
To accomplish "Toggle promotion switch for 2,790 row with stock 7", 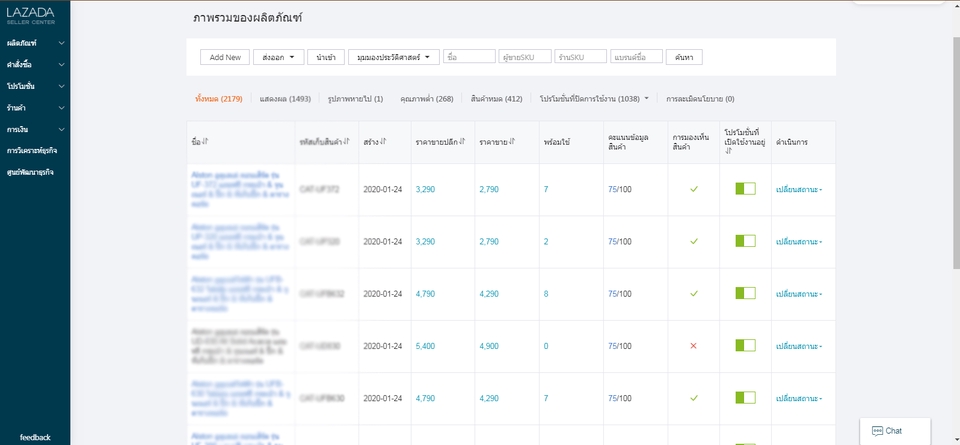I will click(745, 189).
